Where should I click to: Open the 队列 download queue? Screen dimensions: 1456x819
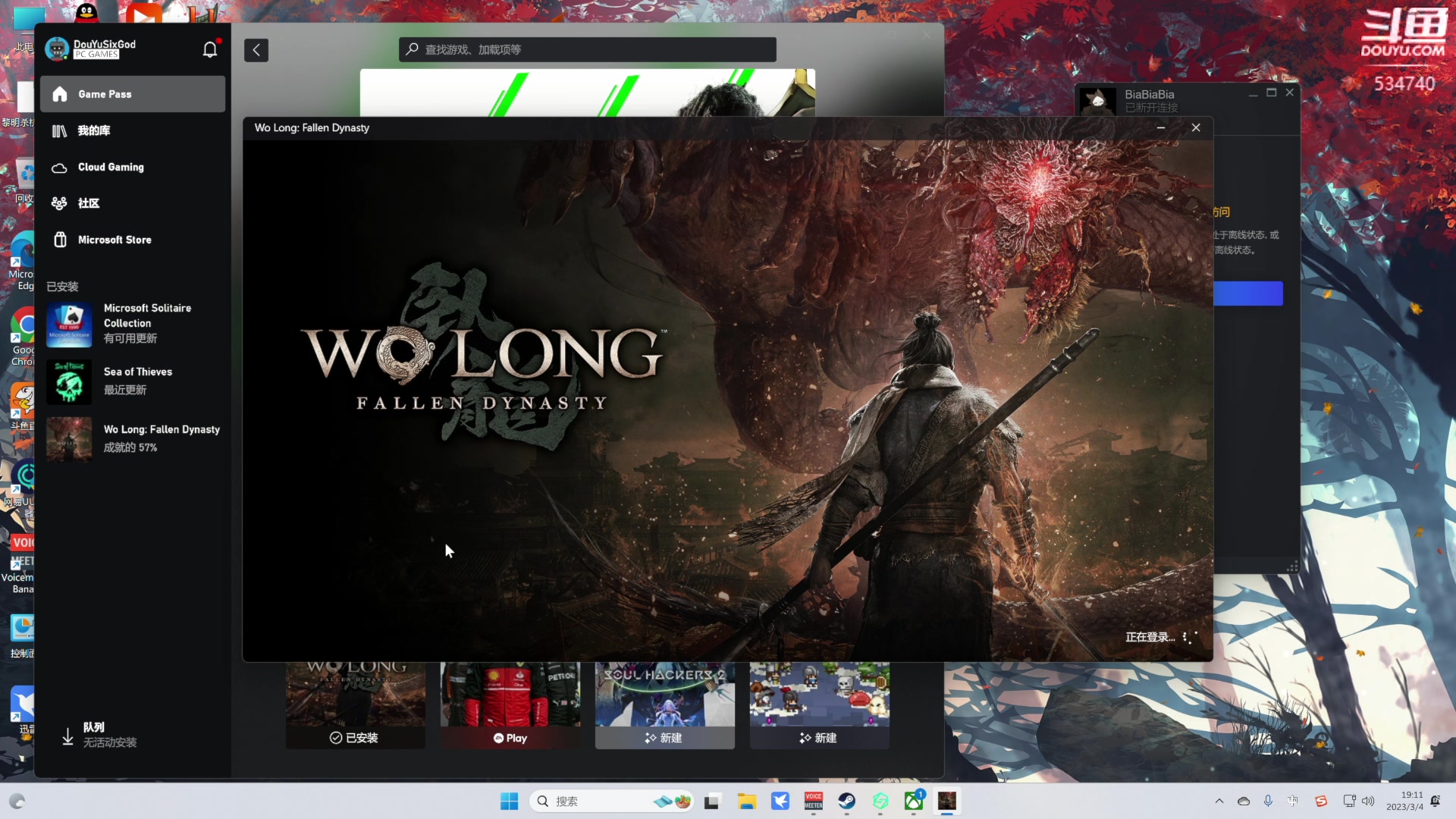(x=133, y=735)
